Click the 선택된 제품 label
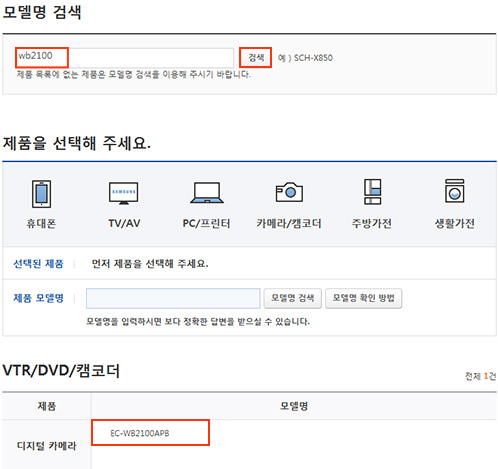The image size is (498, 469). 38,264
